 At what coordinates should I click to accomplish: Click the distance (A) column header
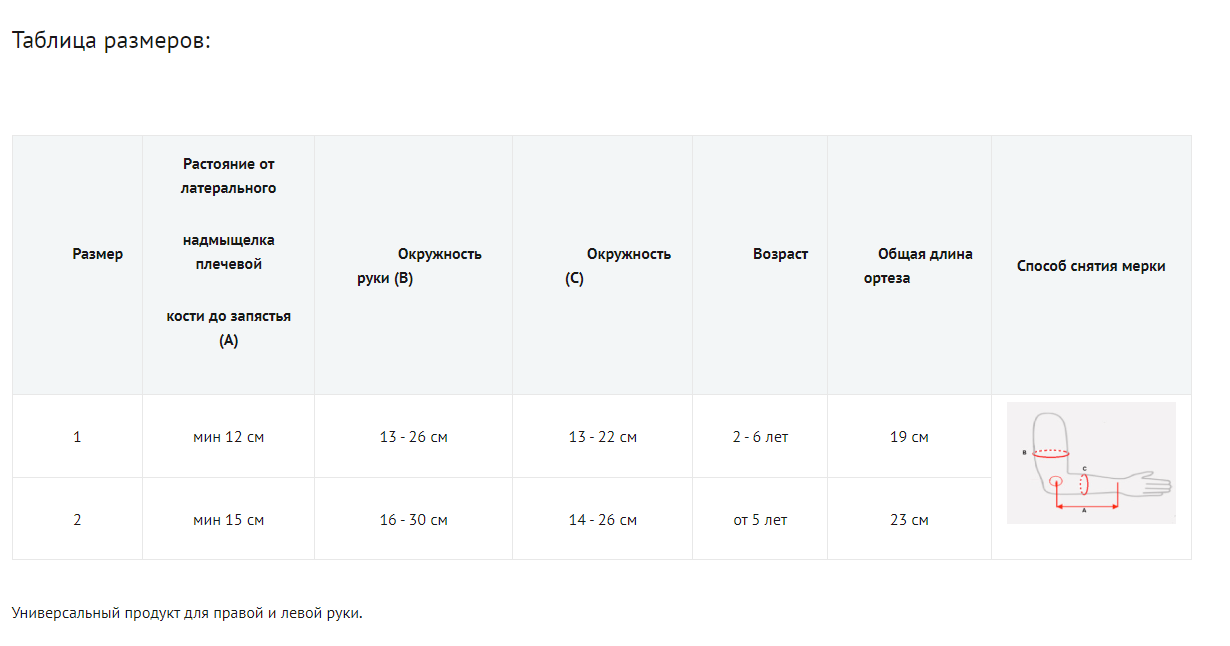[x=229, y=252]
